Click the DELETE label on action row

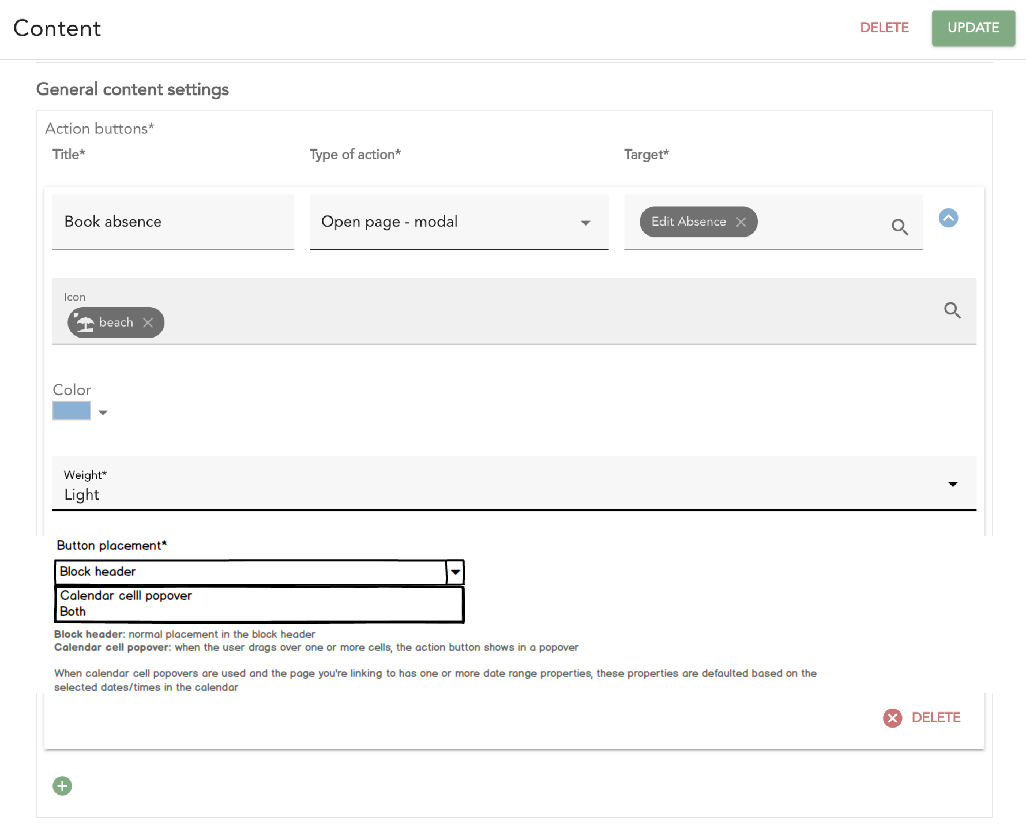tap(935, 718)
